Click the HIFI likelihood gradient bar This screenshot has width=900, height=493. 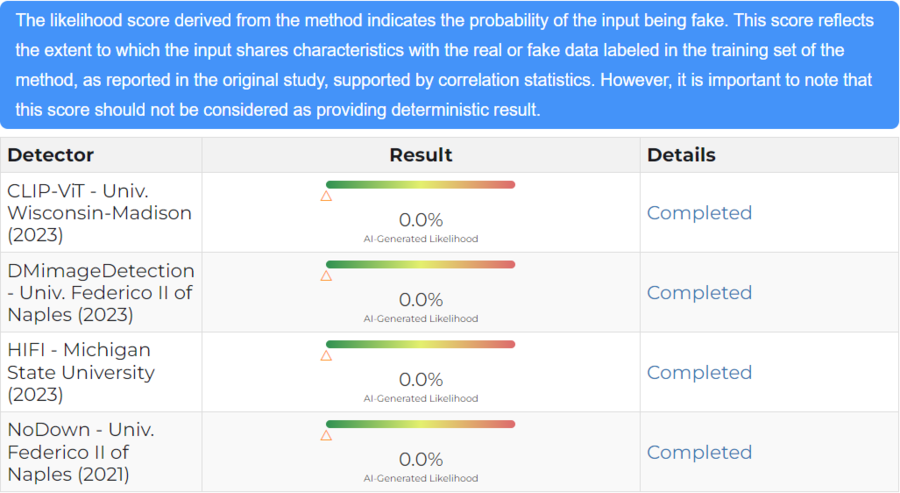pyautogui.click(x=421, y=344)
